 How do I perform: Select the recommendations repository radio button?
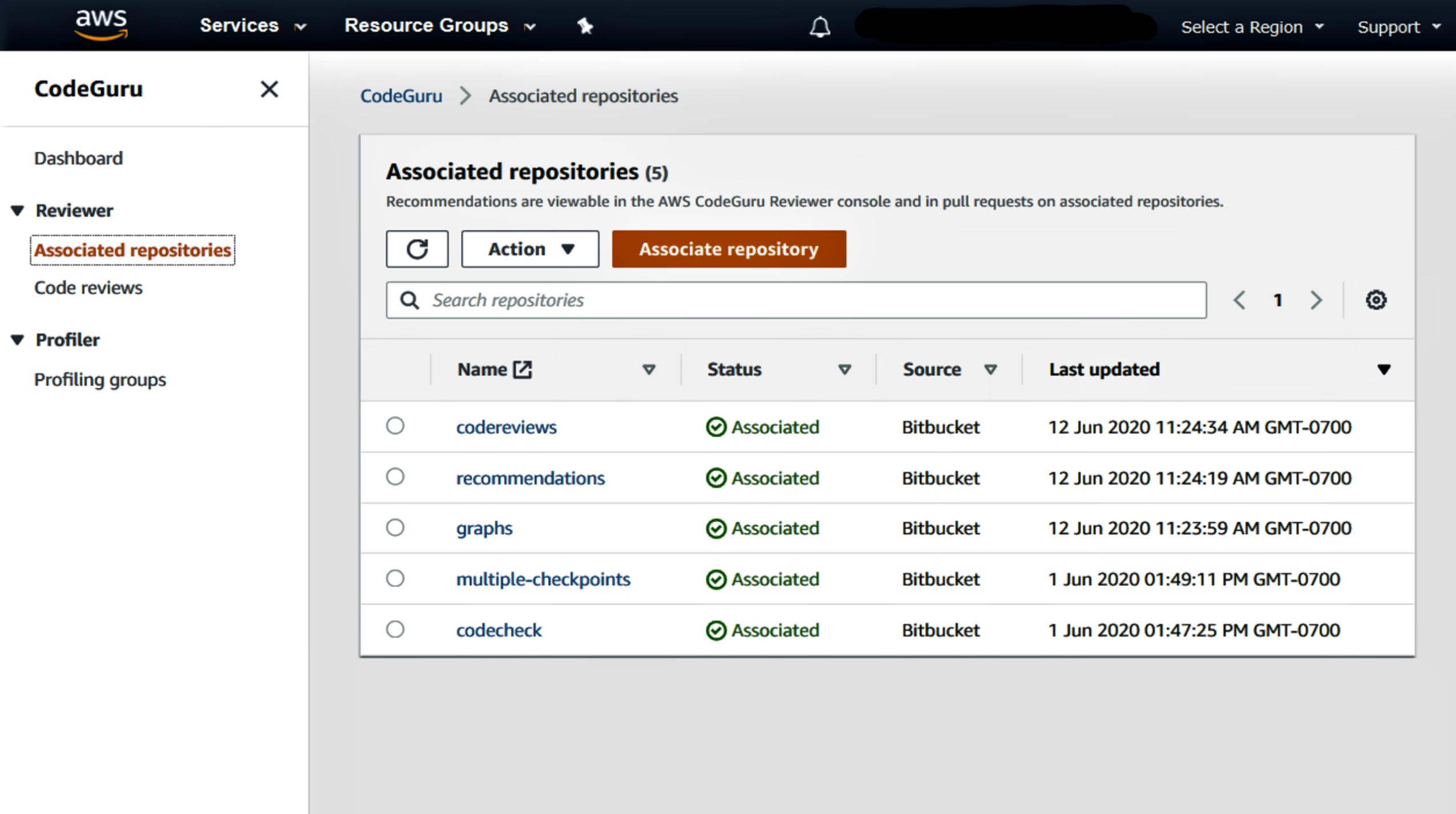click(395, 477)
